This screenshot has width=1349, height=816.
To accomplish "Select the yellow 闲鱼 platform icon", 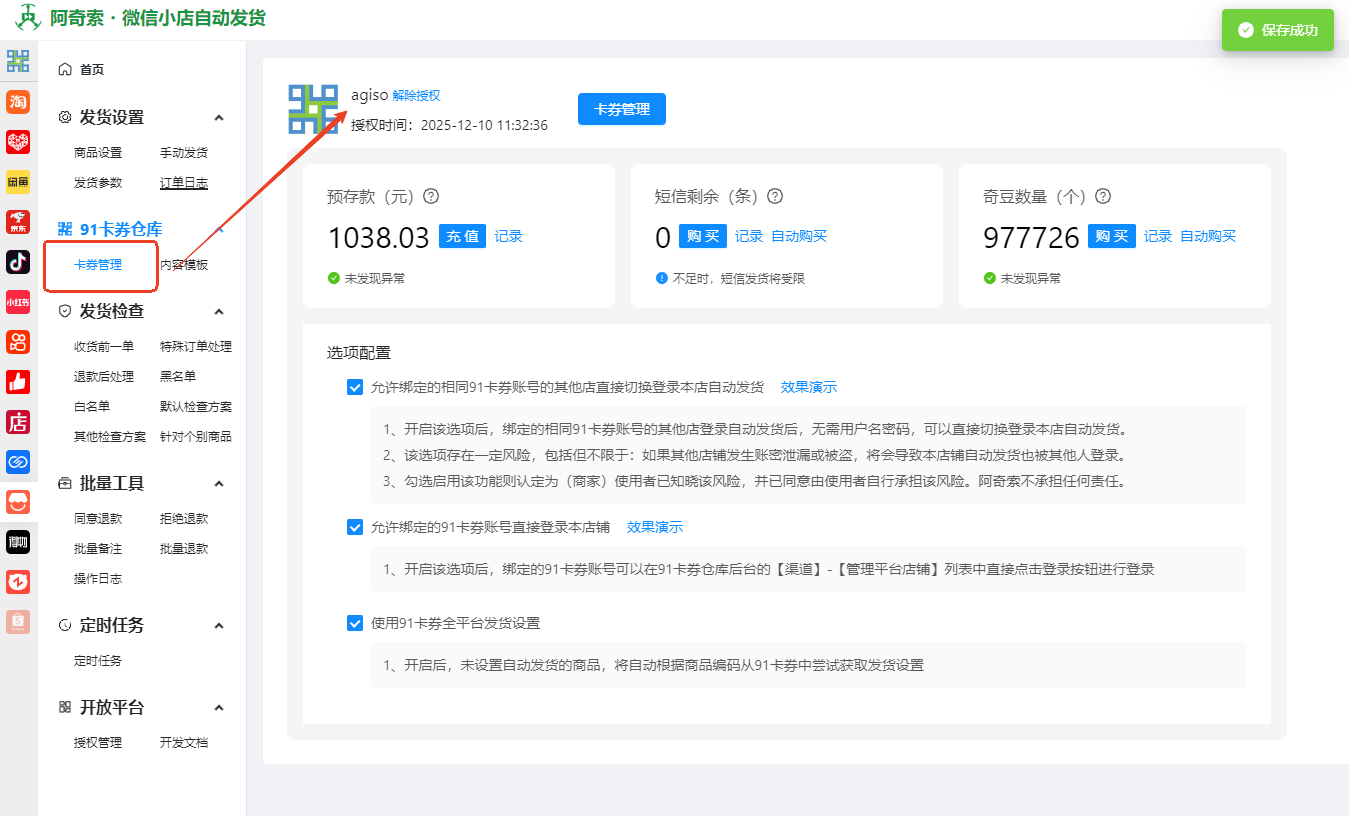I will (18, 182).
